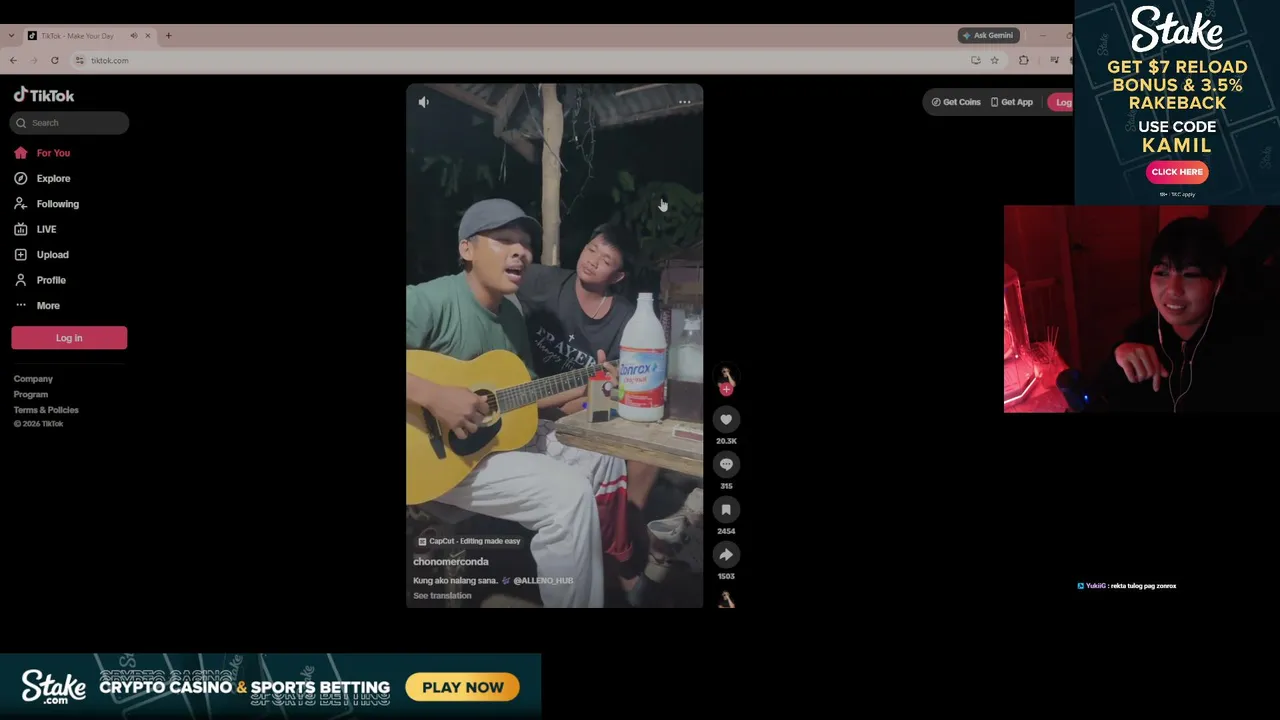Go back using the browser back arrow
The image size is (1280, 720).
(13, 60)
